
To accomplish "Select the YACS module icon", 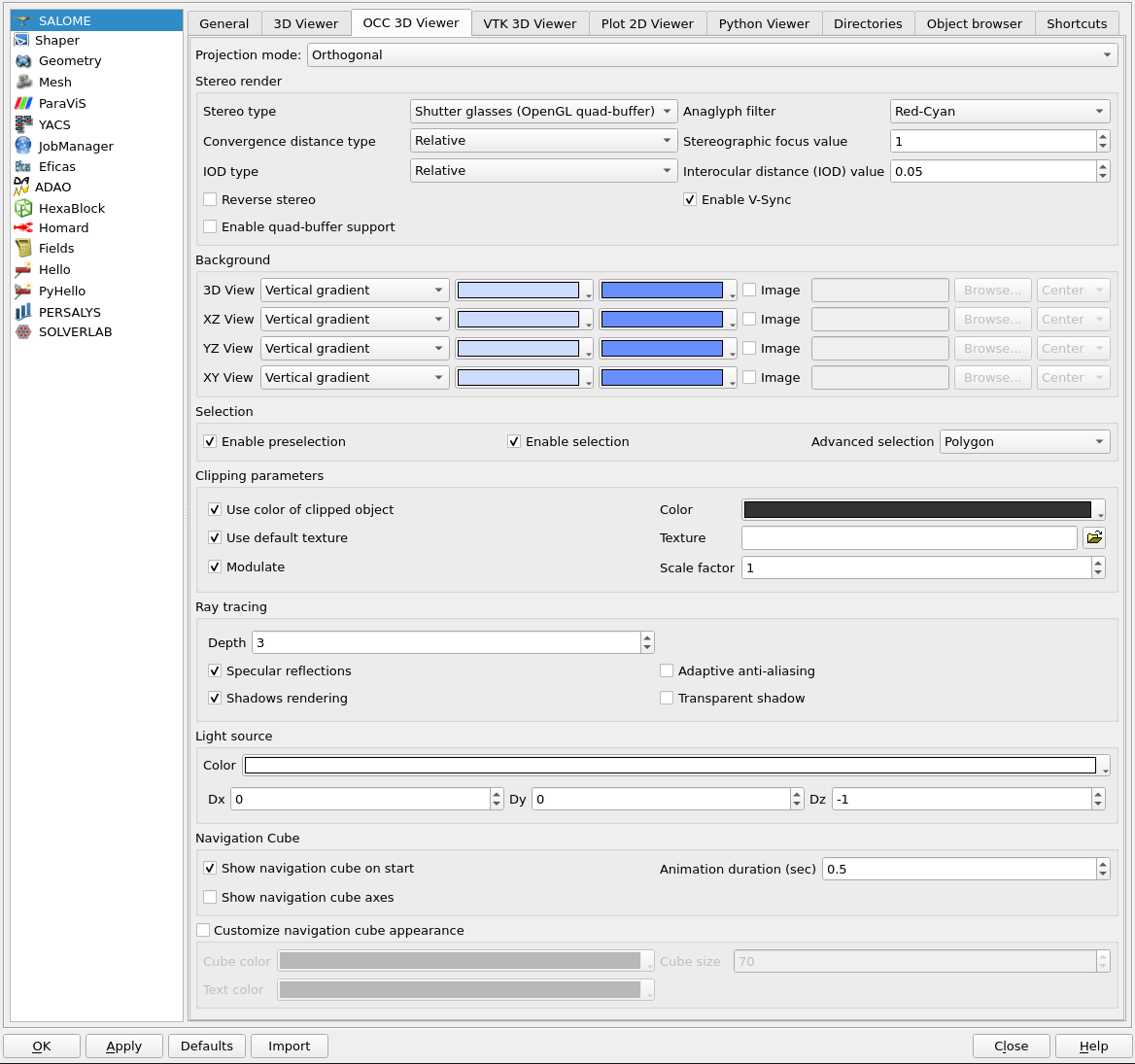I will click(24, 124).
